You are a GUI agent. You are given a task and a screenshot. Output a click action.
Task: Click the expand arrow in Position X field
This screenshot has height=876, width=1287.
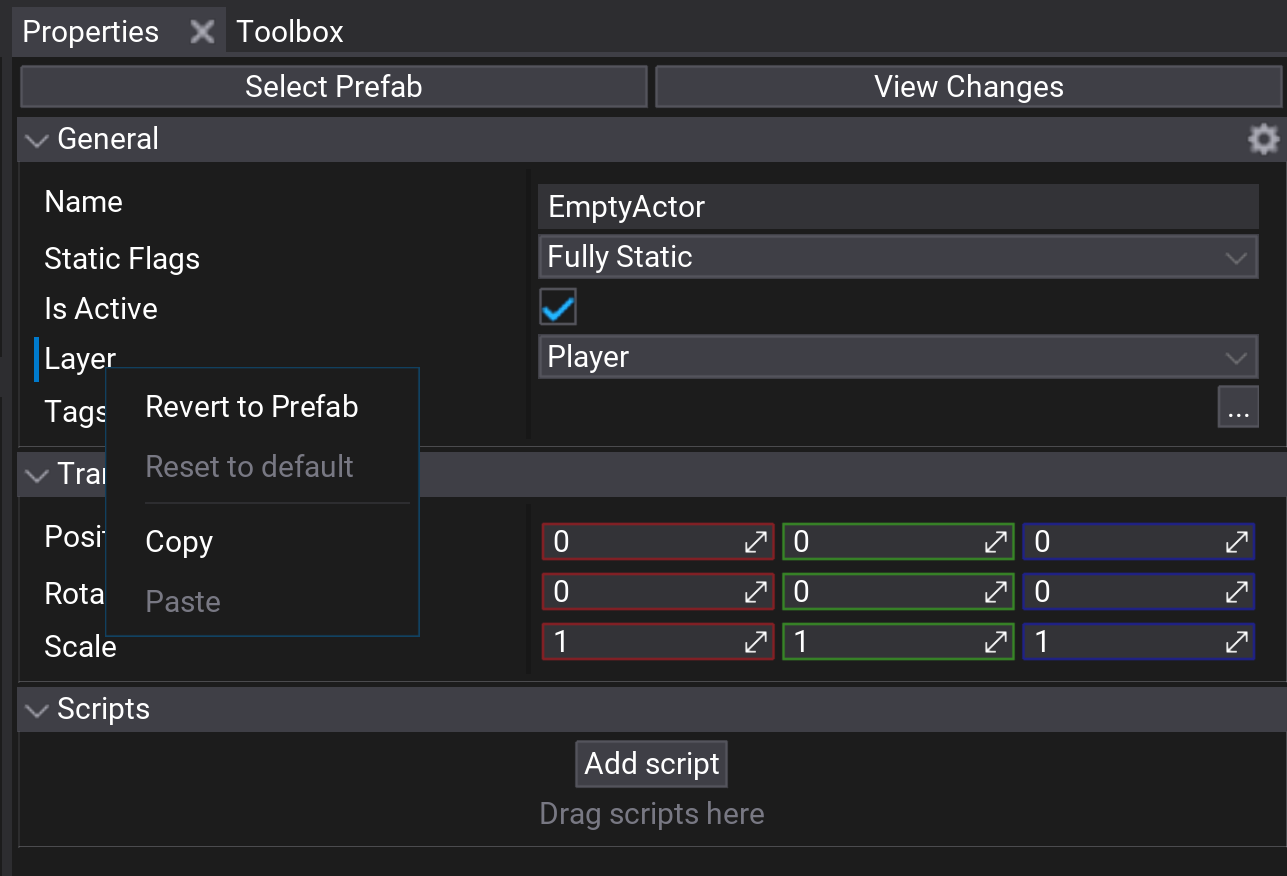[756, 541]
